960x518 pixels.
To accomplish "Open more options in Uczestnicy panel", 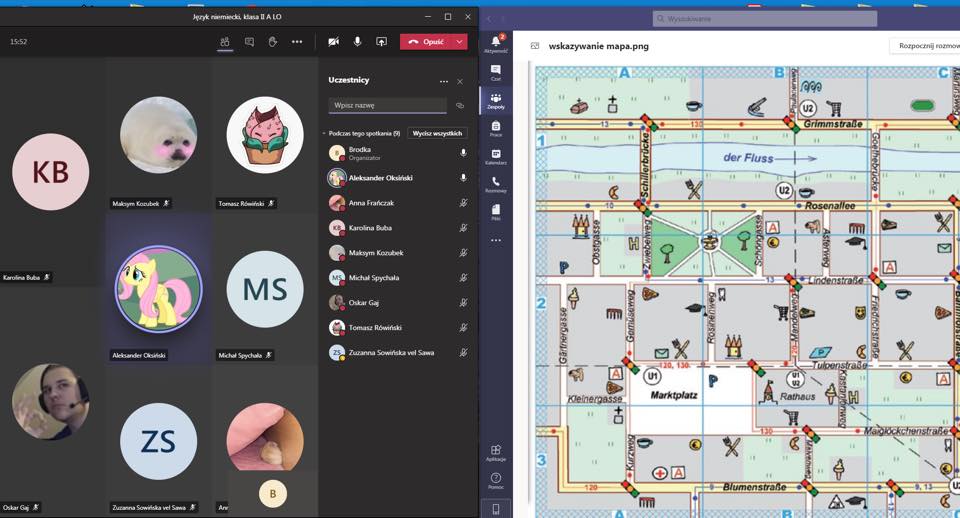I will [443, 81].
